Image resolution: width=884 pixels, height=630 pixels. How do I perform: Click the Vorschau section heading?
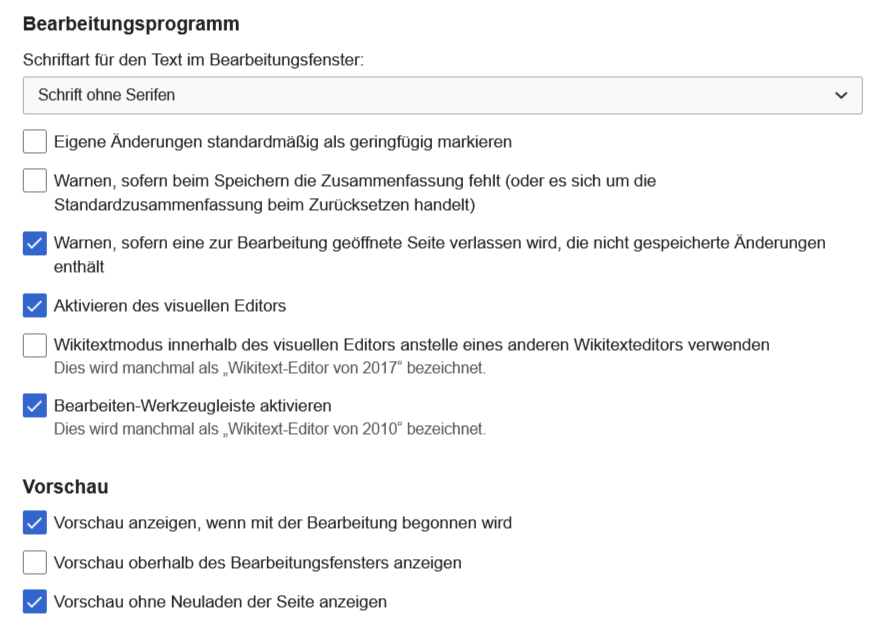(x=66, y=487)
